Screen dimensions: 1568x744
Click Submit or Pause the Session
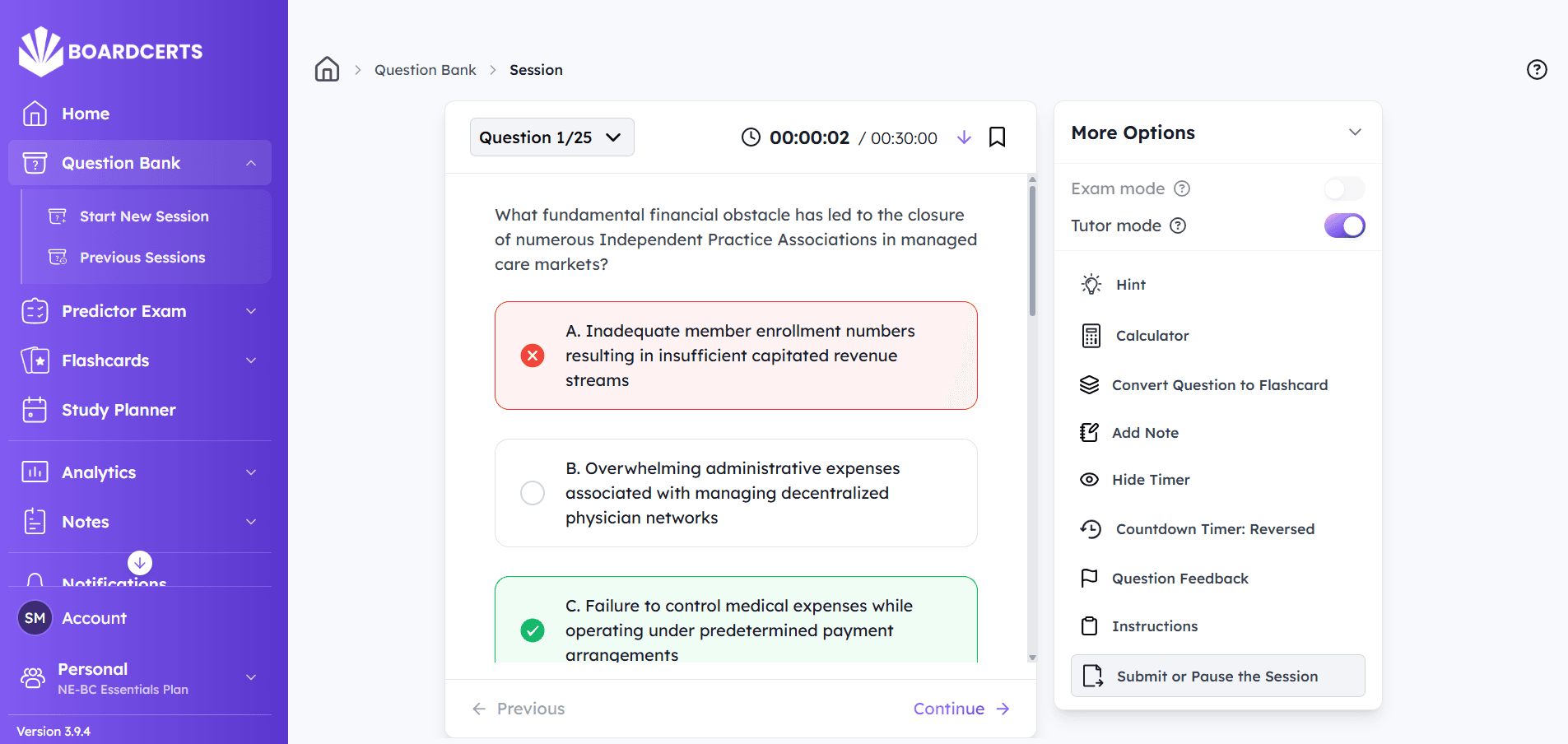[x=1217, y=677]
